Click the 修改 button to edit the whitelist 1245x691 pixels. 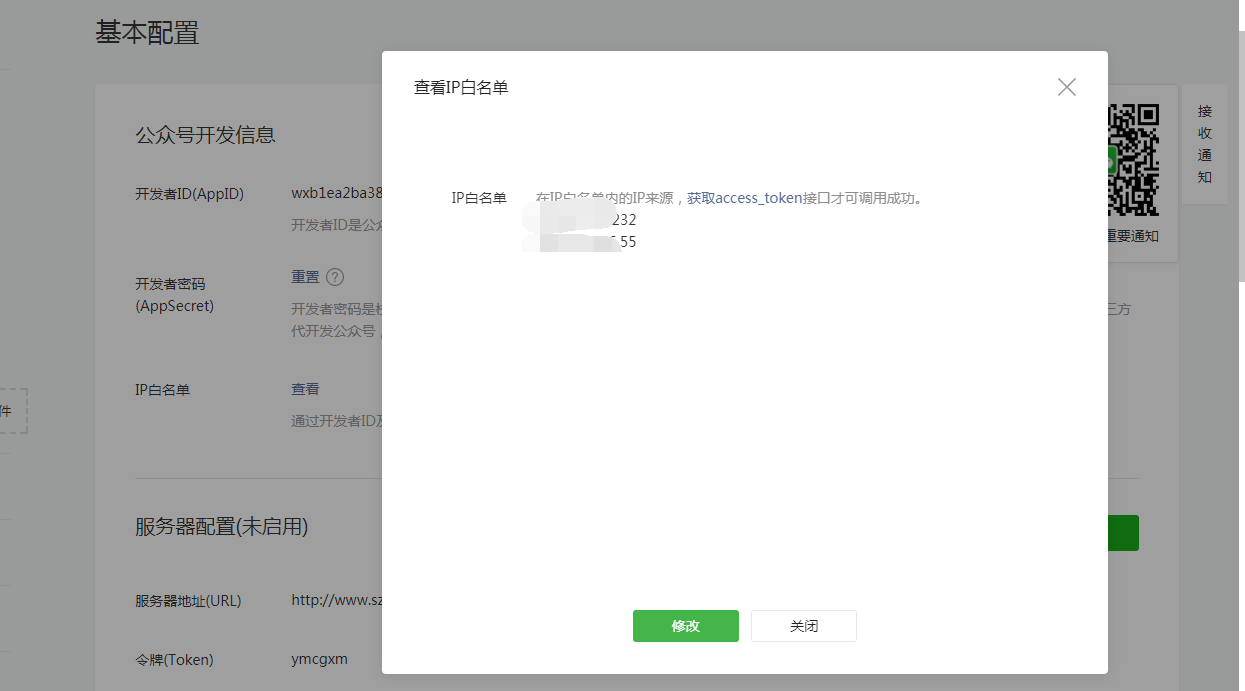pyautogui.click(x=685, y=625)
